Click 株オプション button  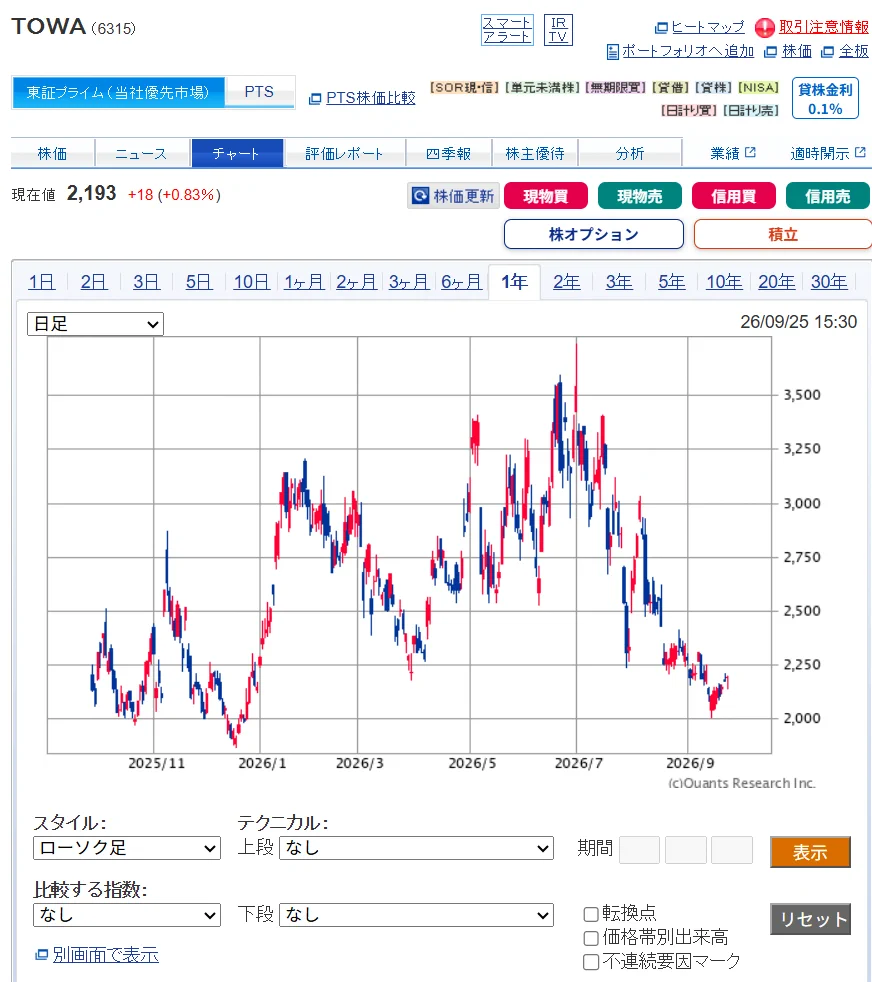[594, 234]
